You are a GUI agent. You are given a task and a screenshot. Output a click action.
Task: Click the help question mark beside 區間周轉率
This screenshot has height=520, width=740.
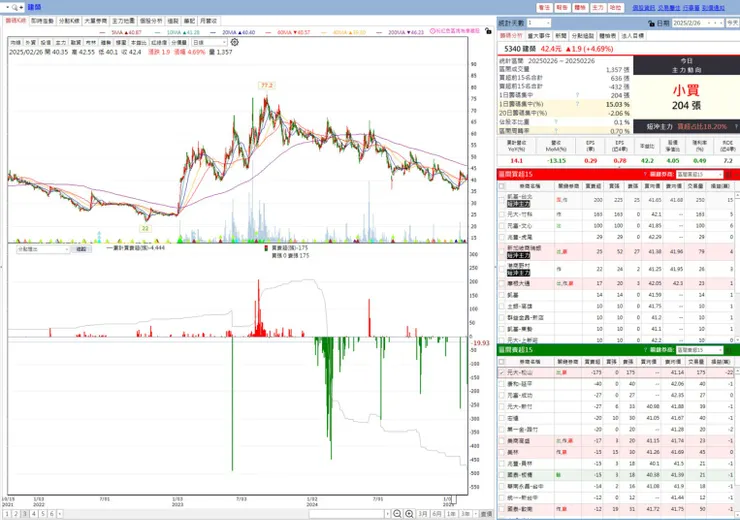pyautogui.click(x=555, y=131)
